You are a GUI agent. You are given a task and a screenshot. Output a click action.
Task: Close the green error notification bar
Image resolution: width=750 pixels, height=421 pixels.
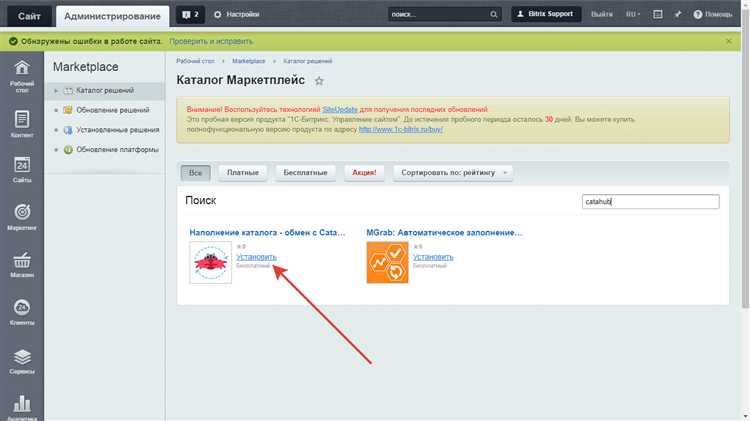tap(728, 41)
